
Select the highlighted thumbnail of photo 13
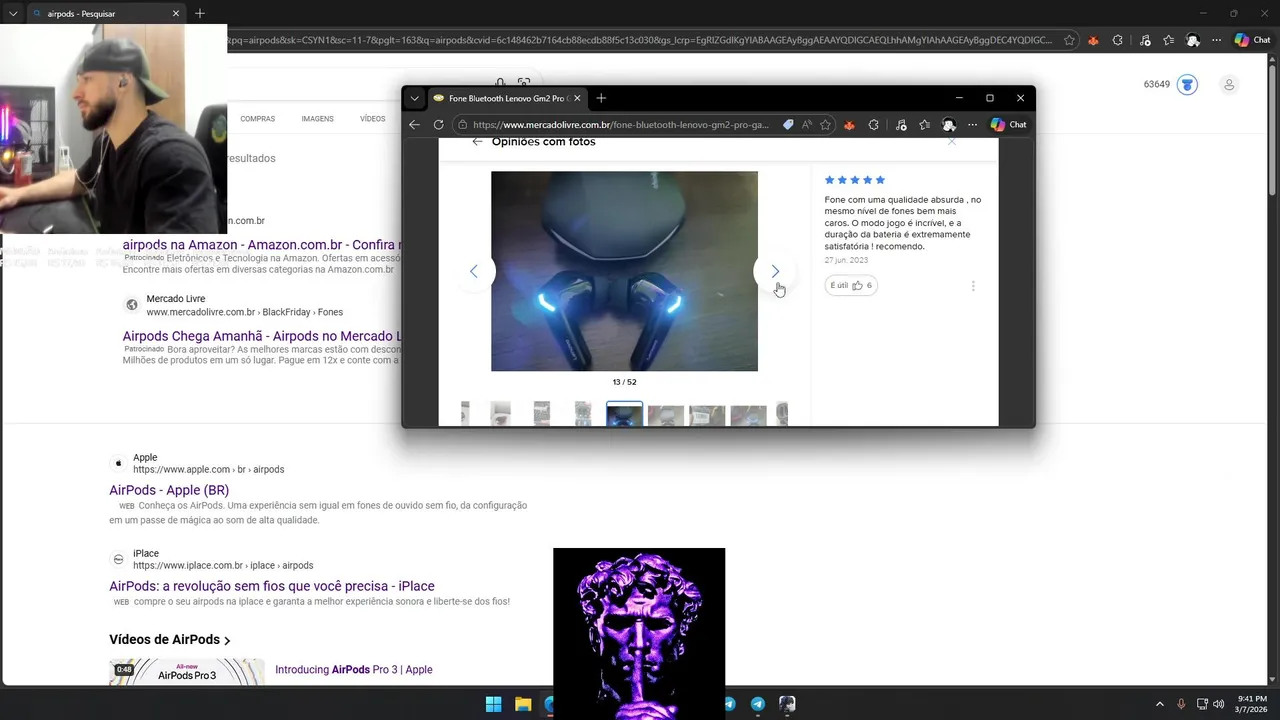(x=625, y=414)
